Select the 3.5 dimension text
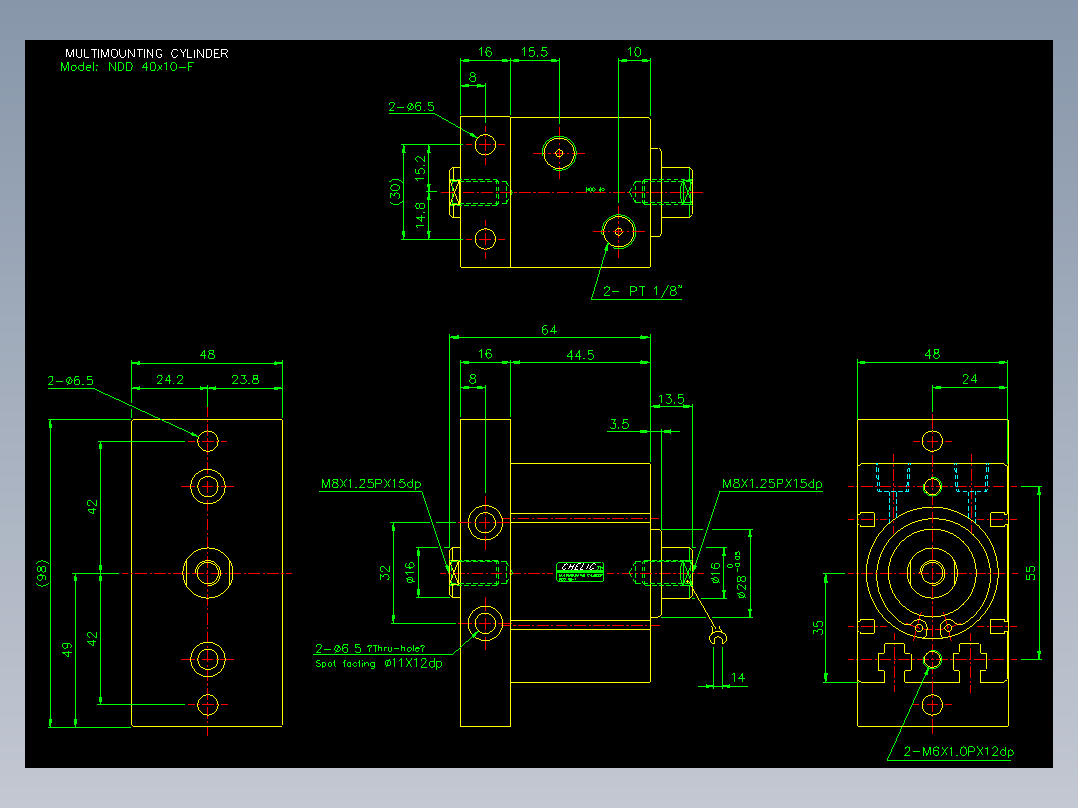This screenshot has width=1078, height=808. click(x=619, y=424)
